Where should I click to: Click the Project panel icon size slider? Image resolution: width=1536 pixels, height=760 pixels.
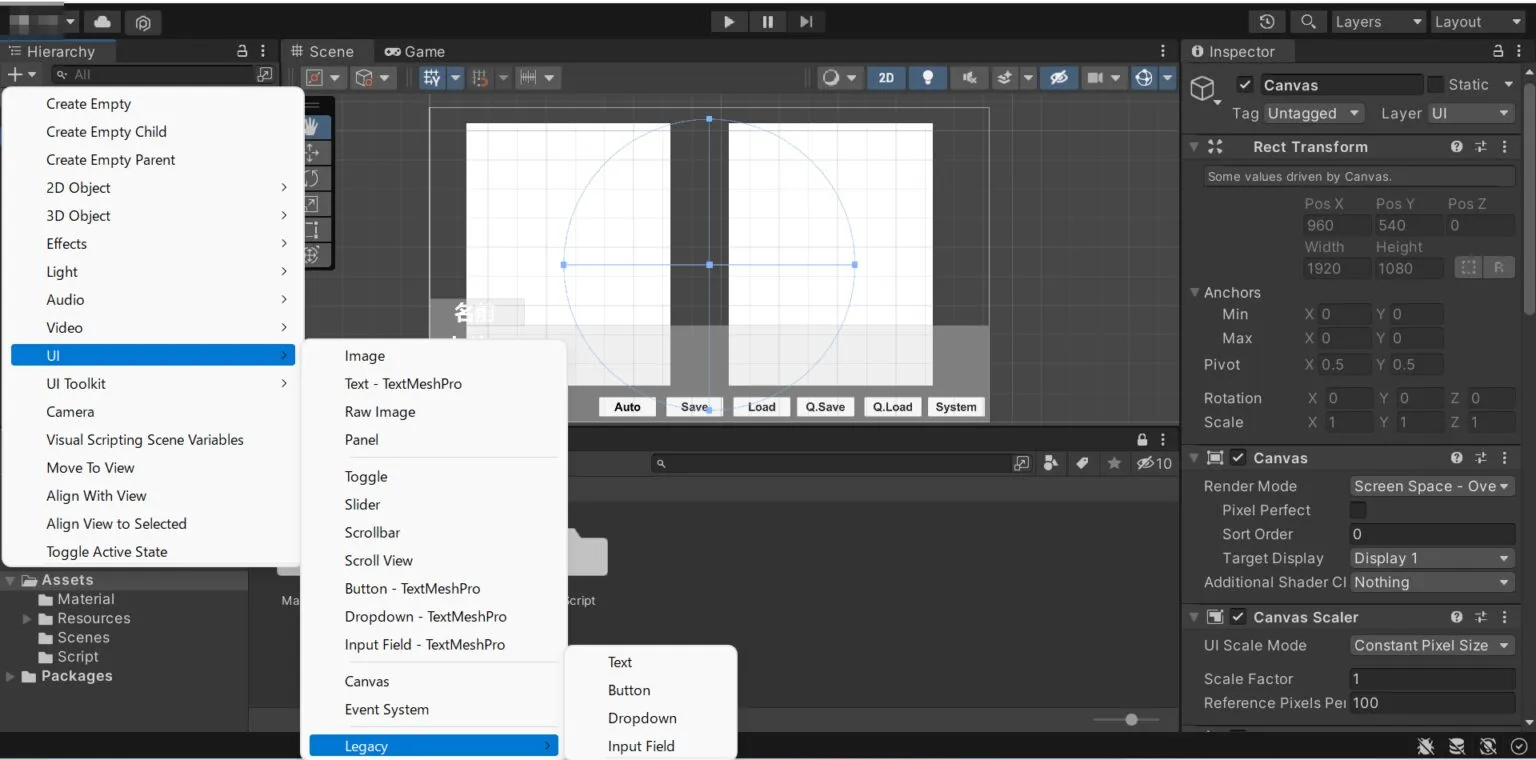tap(1130, 719)
